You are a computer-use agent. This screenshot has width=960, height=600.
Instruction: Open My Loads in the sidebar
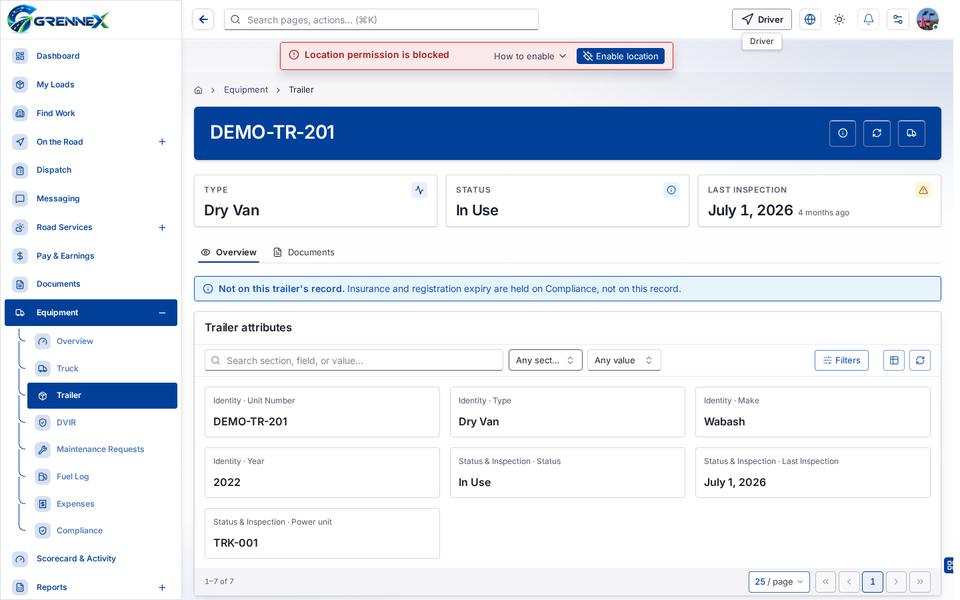point(91,84)
